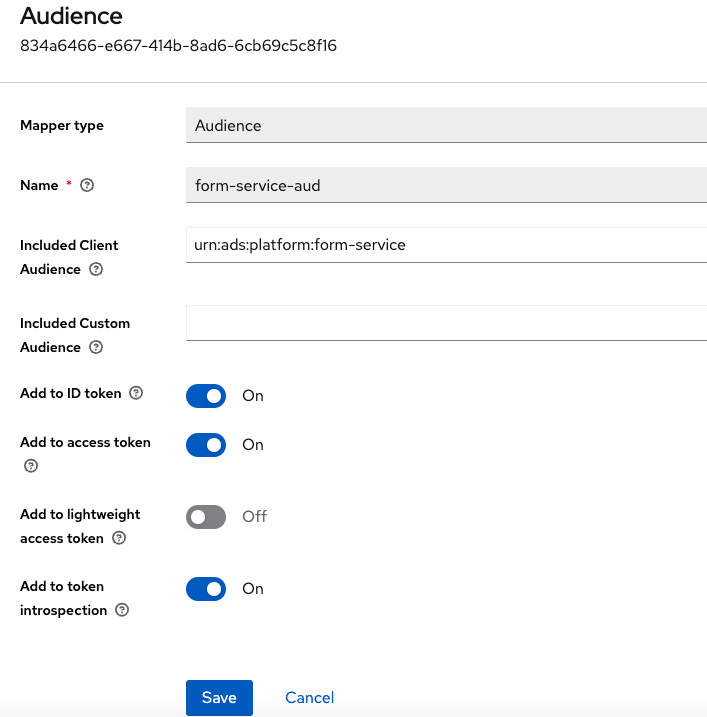Click the Audience page heading
The image size is (707, 717).
coord(71,16)
